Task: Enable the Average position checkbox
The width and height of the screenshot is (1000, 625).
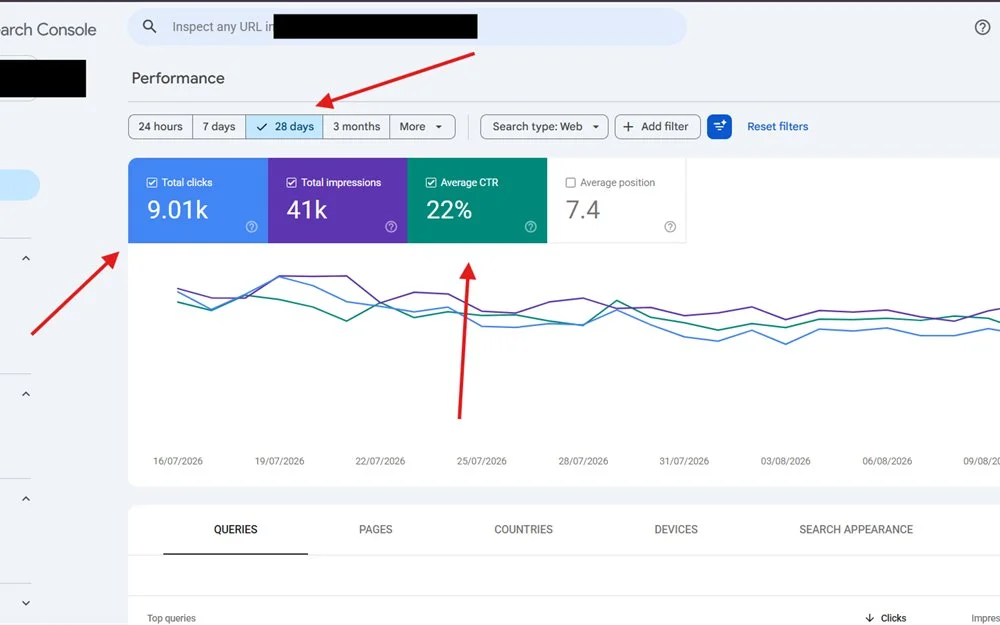Action: pyautogui.click(x=570, y=182)
